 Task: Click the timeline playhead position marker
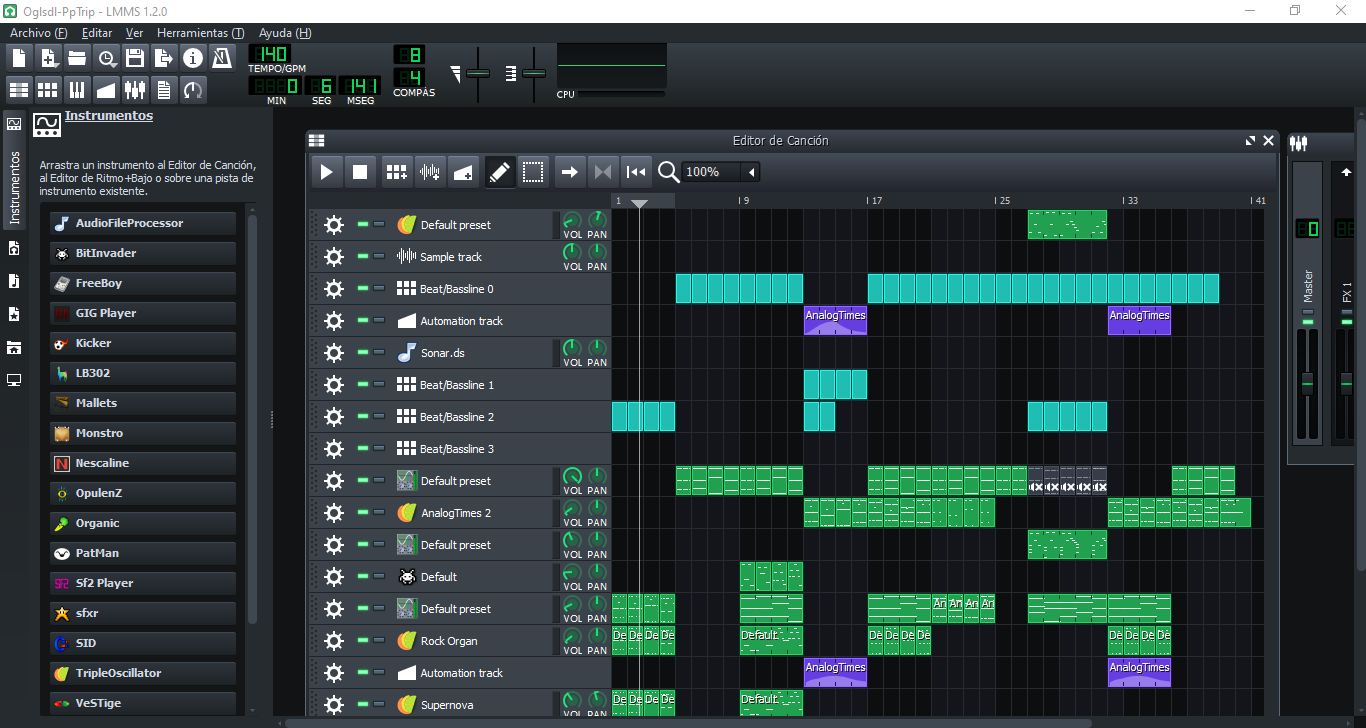pyautogui.click(x=640, y=203)
